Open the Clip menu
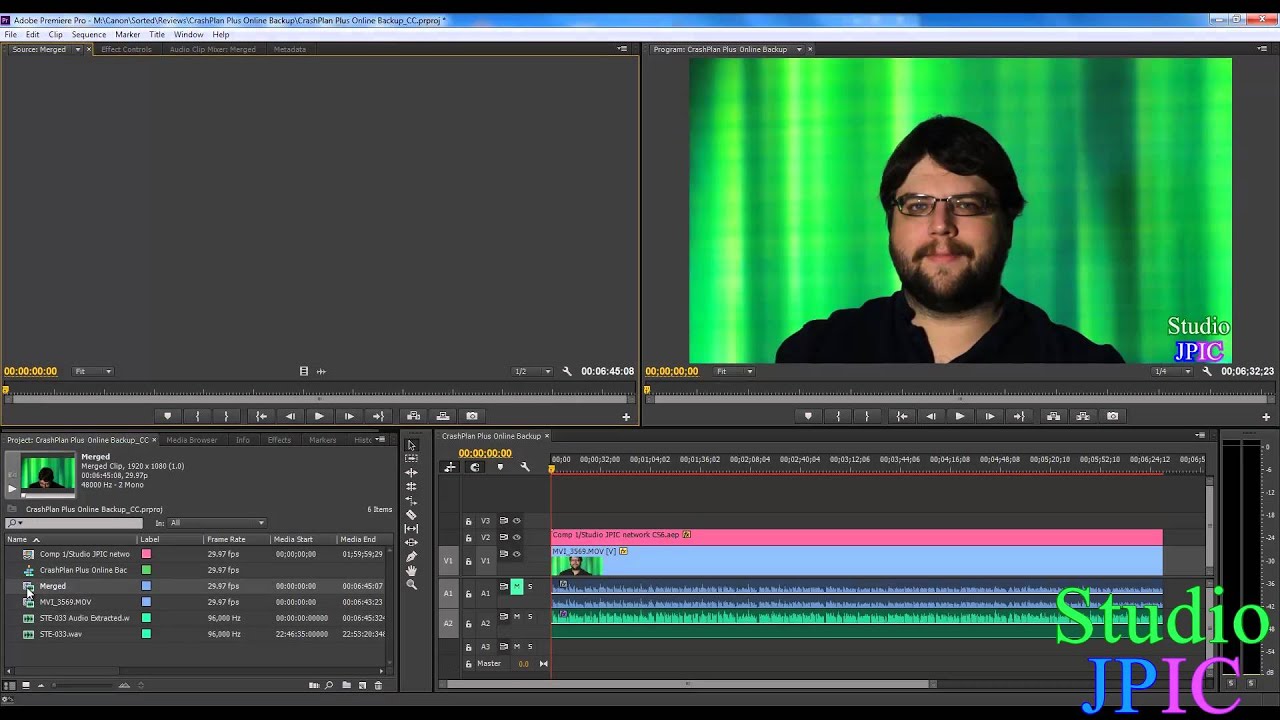1280x720 pixels. pos(55,34)
